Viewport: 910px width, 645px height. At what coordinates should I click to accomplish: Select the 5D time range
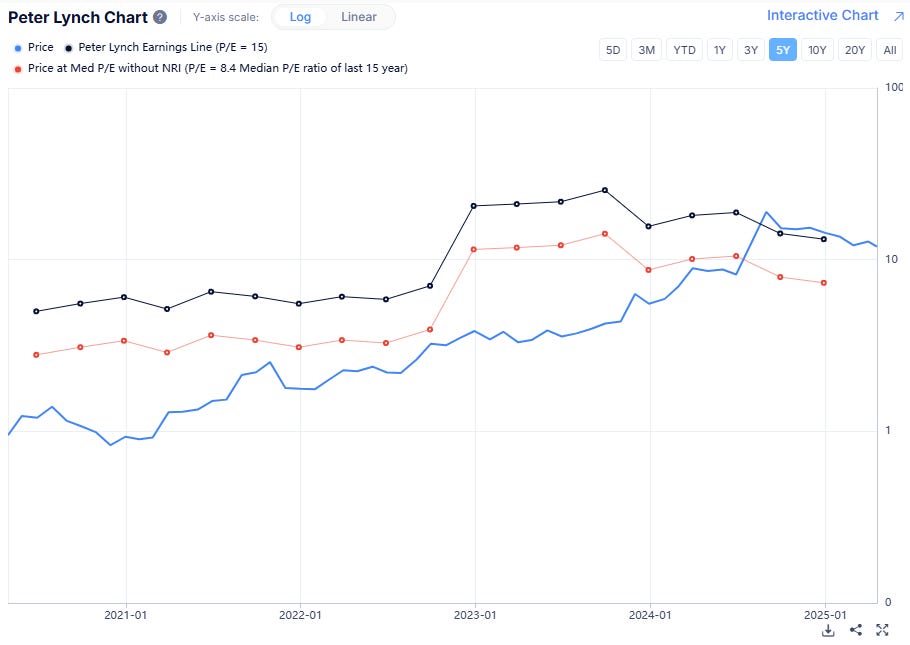613,50
